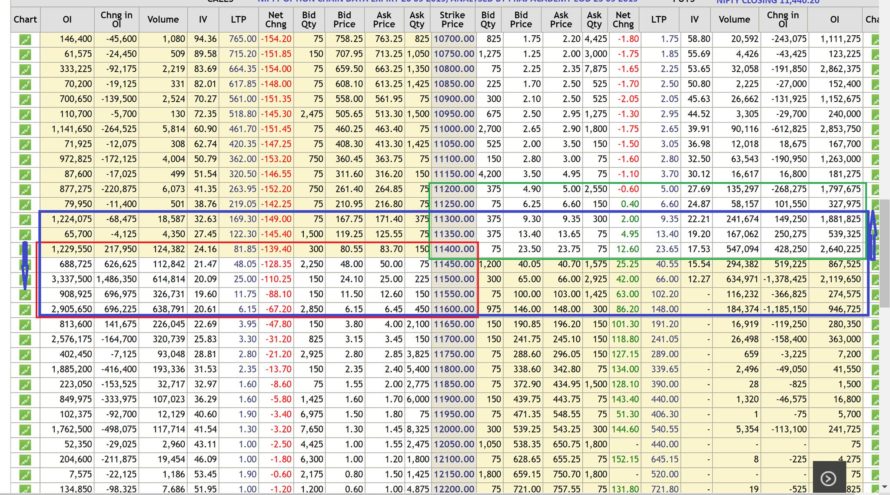Open strike price 10700.00 link
Screen dimensions: 890x495
point(454,39)
